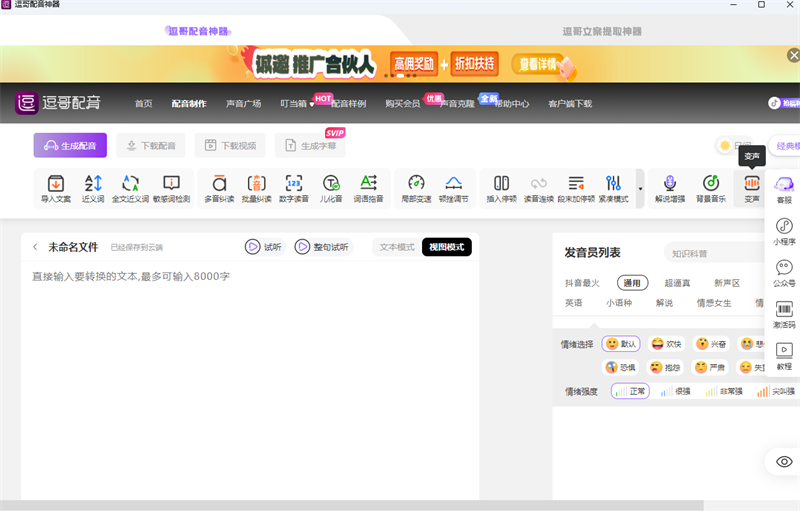
Task: Click the back chevron beside 未命名文件
Action: tap(35, 247)
